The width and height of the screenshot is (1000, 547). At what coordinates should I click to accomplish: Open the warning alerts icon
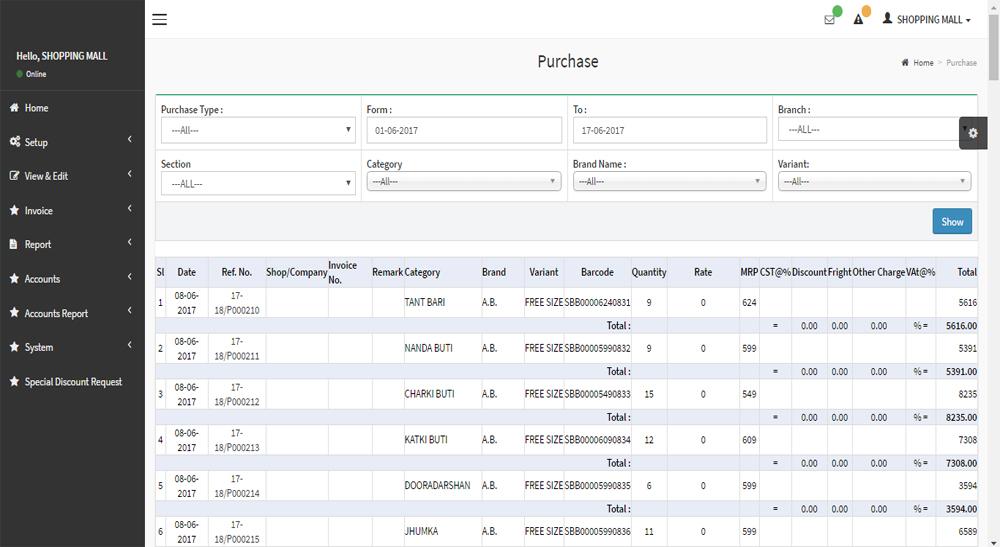coord(858,20)
